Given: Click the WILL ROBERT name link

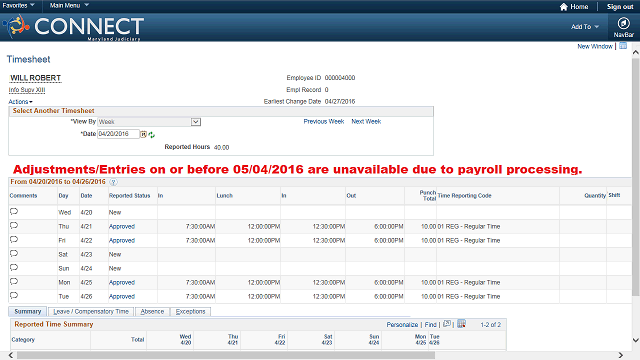Looking at the screenshot, I should (36, 78).
